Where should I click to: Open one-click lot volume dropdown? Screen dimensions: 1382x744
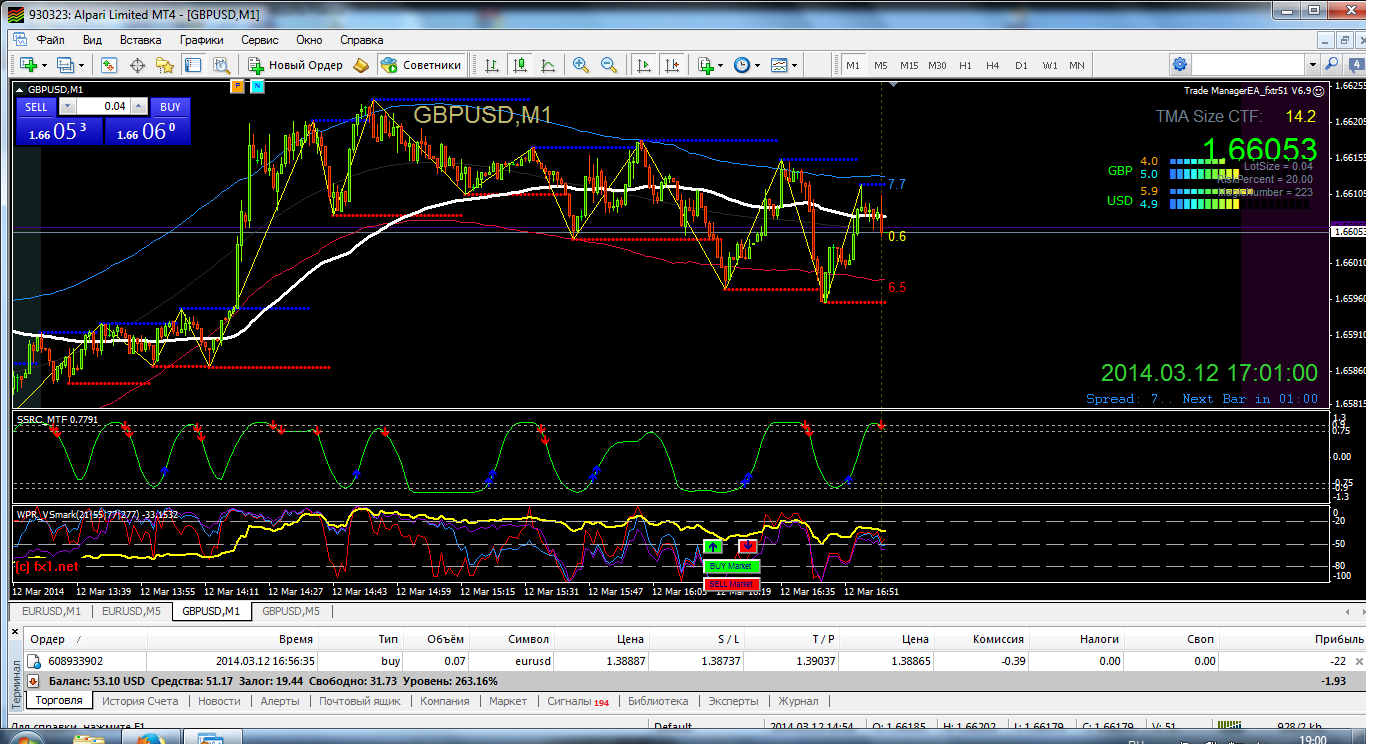[x=66, y=106]
